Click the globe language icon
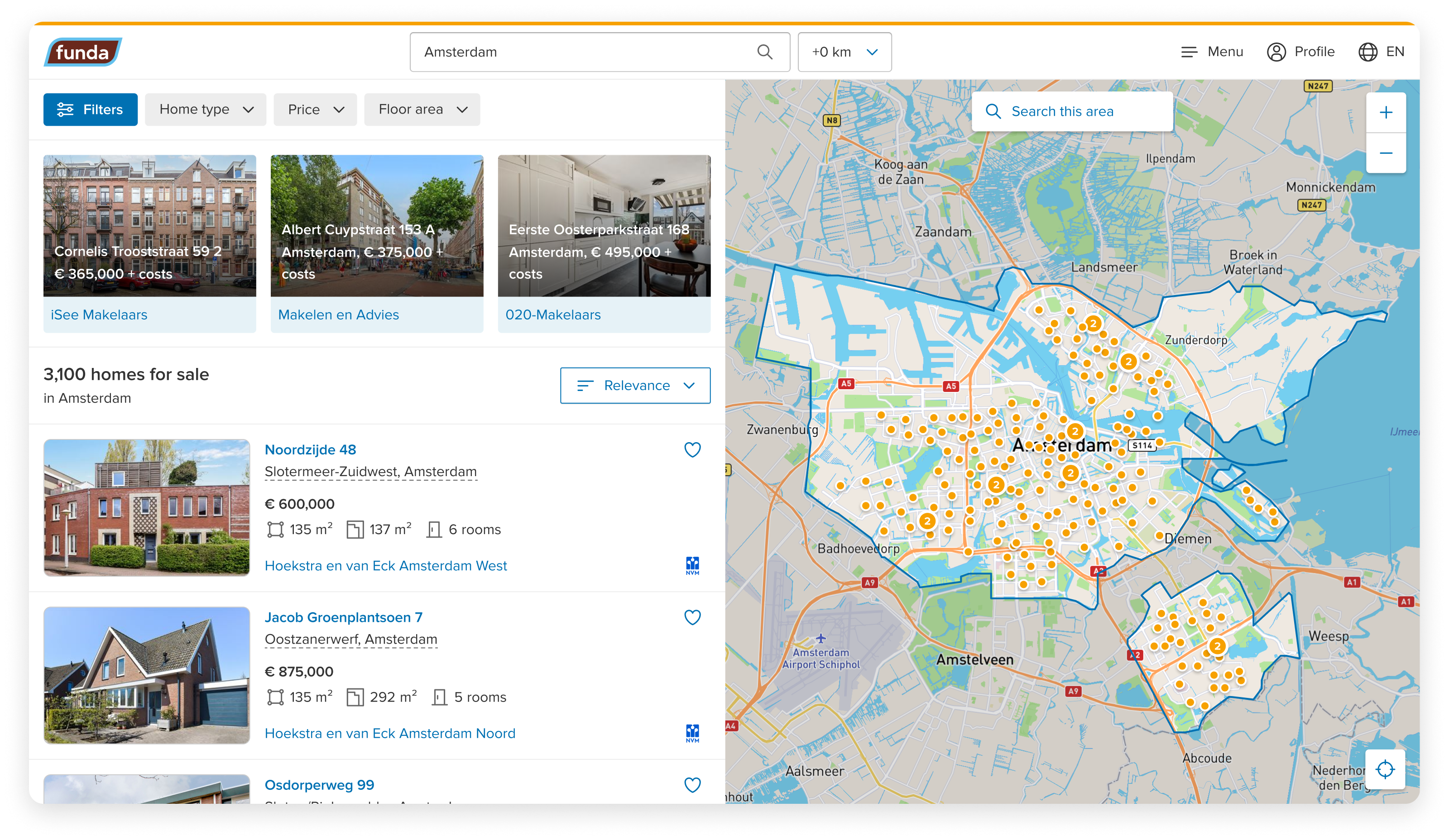Viewport: 1449px width, 840px height. 1367,52
